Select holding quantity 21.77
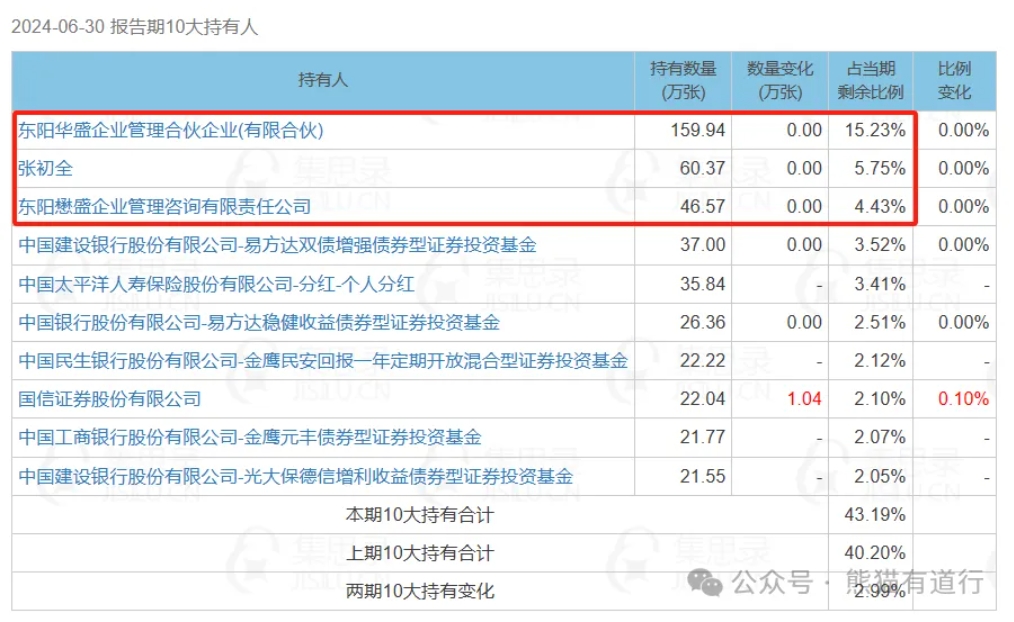 (x=702, y=437)
